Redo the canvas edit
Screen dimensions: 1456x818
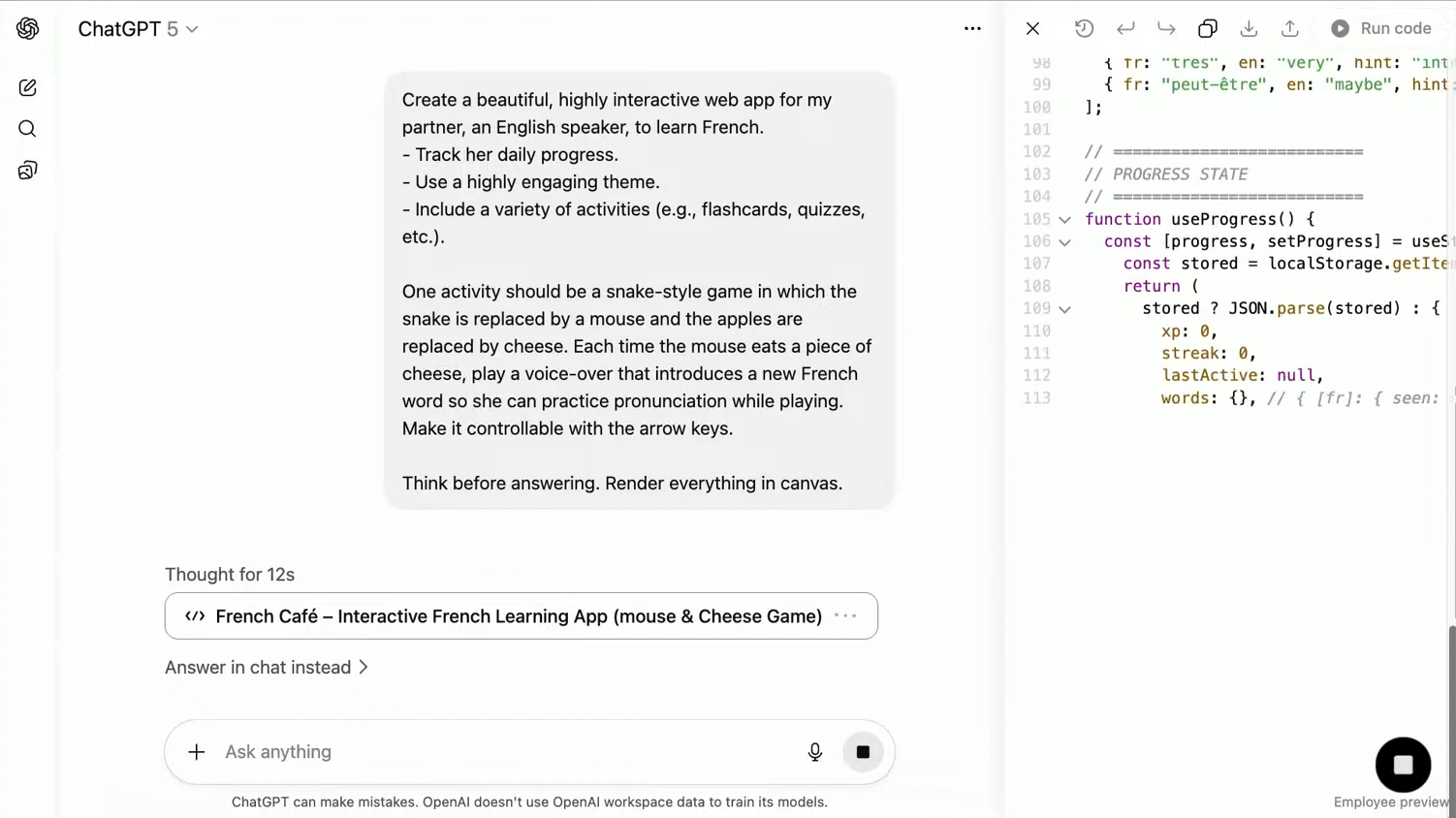(x=1166, y=29)
